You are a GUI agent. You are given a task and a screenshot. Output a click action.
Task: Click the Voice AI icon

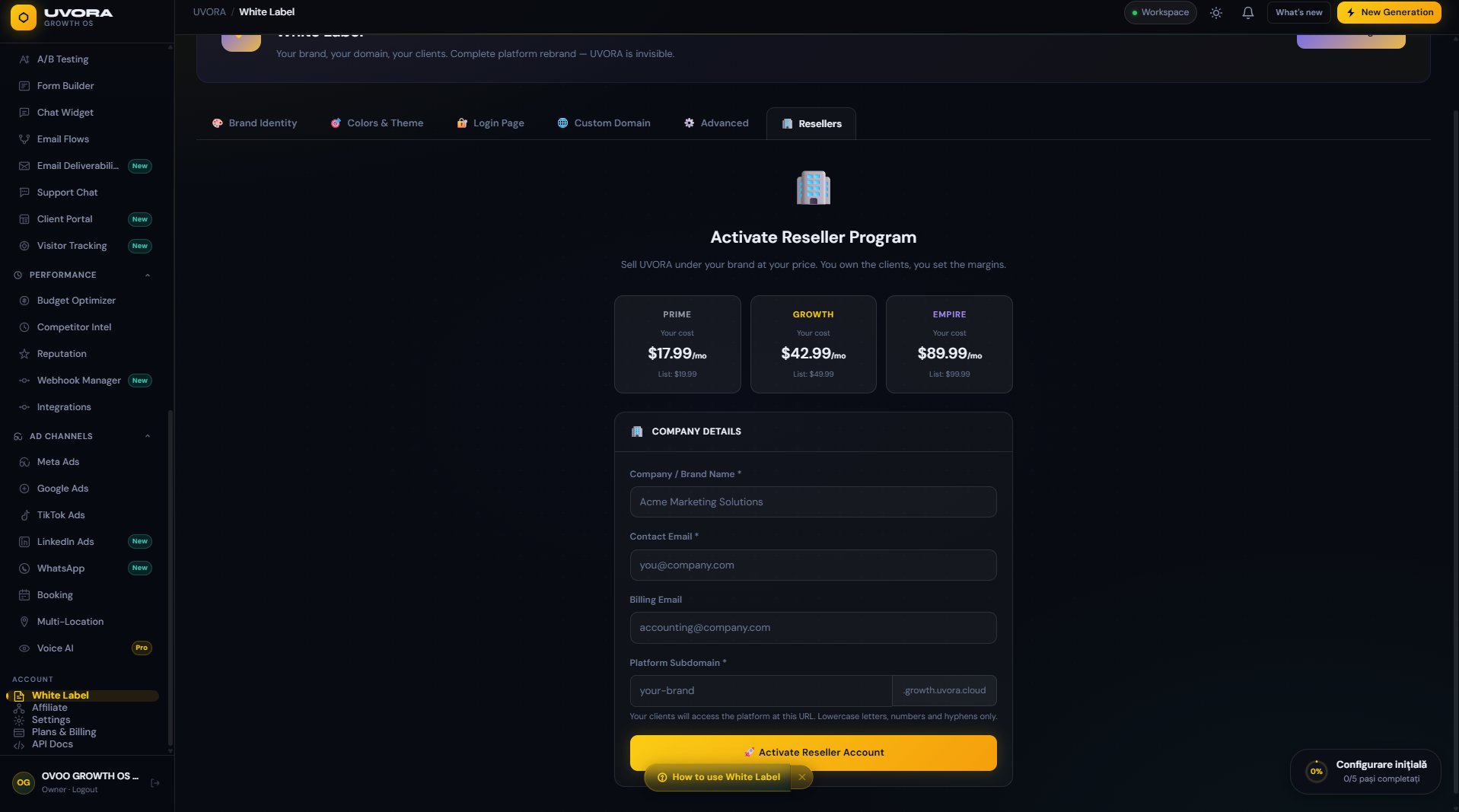click(24, 648)
